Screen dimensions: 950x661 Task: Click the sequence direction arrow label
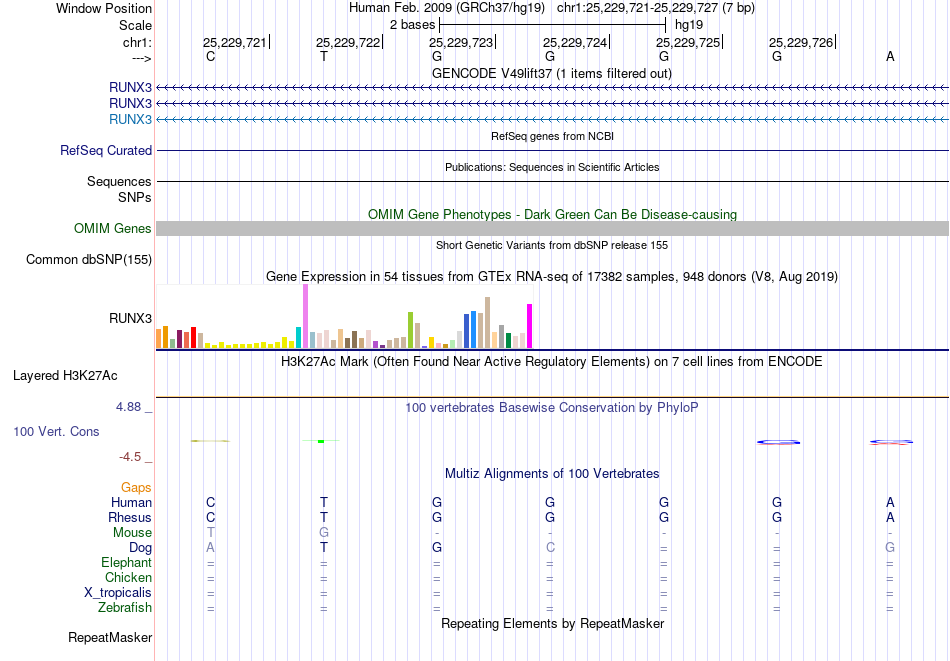(x=141, y=58)
